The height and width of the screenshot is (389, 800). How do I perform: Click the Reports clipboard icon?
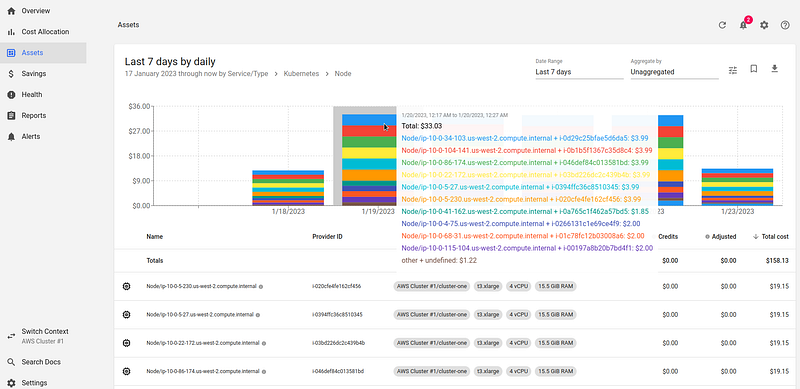pos(11,115)
